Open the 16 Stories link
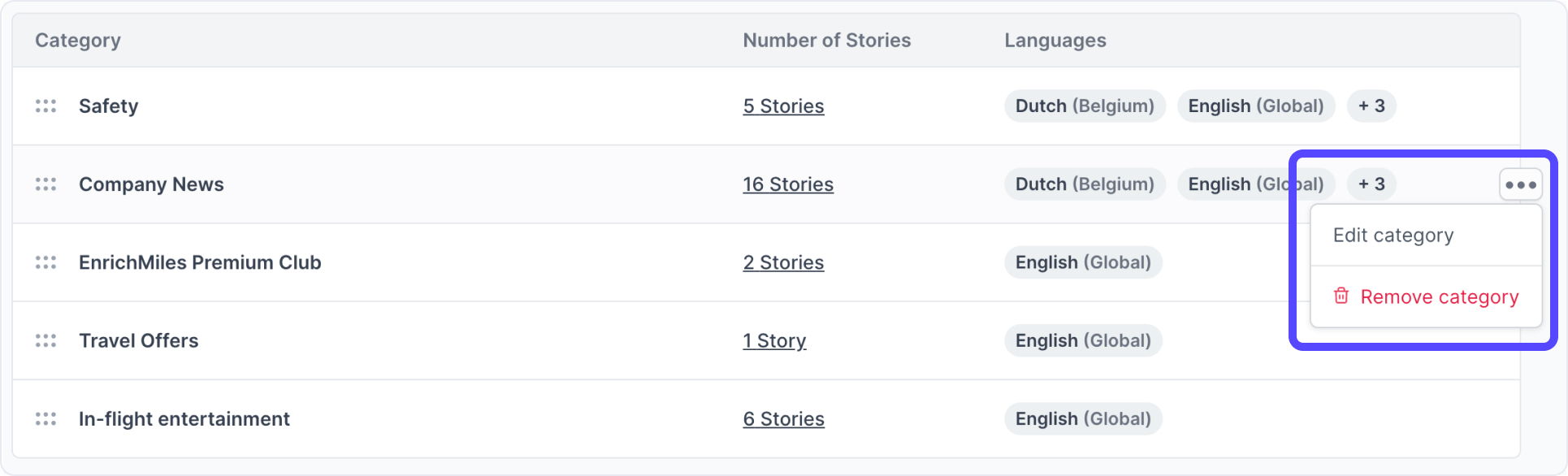Screen dimensions: 1568x476 click(788, 184)
